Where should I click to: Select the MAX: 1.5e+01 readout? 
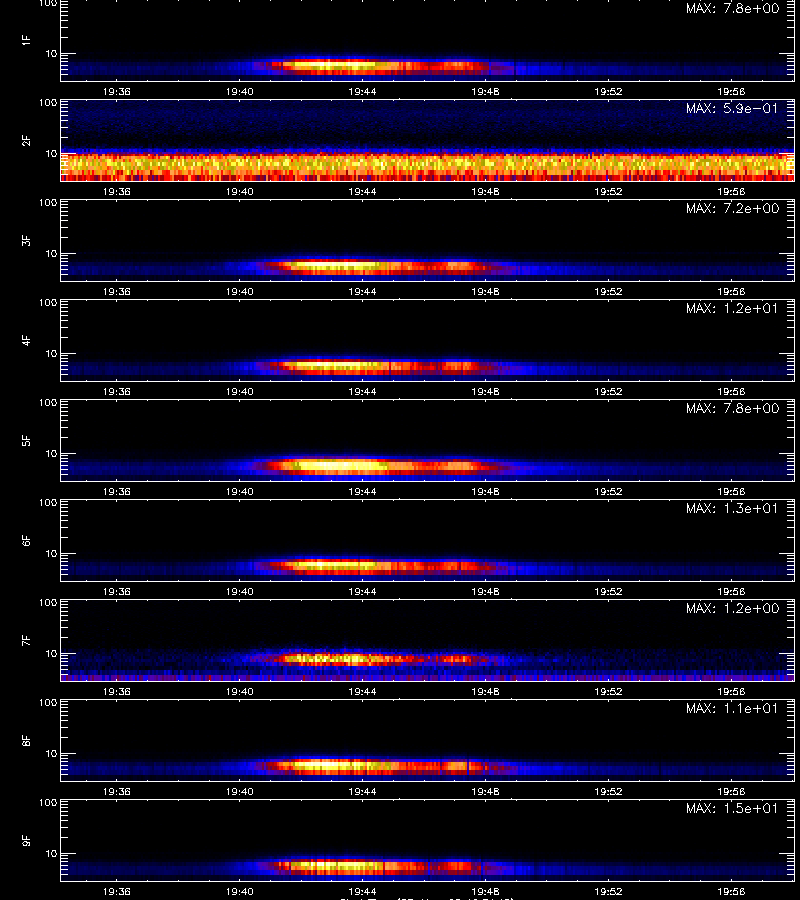[732, 808]
